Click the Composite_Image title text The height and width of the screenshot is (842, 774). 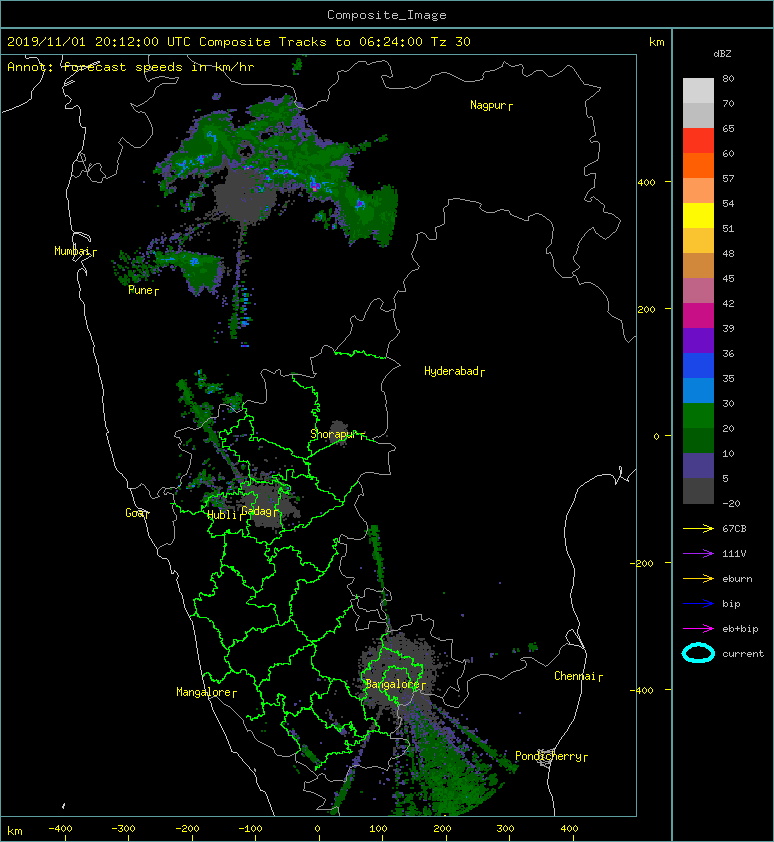click(387, 15)
